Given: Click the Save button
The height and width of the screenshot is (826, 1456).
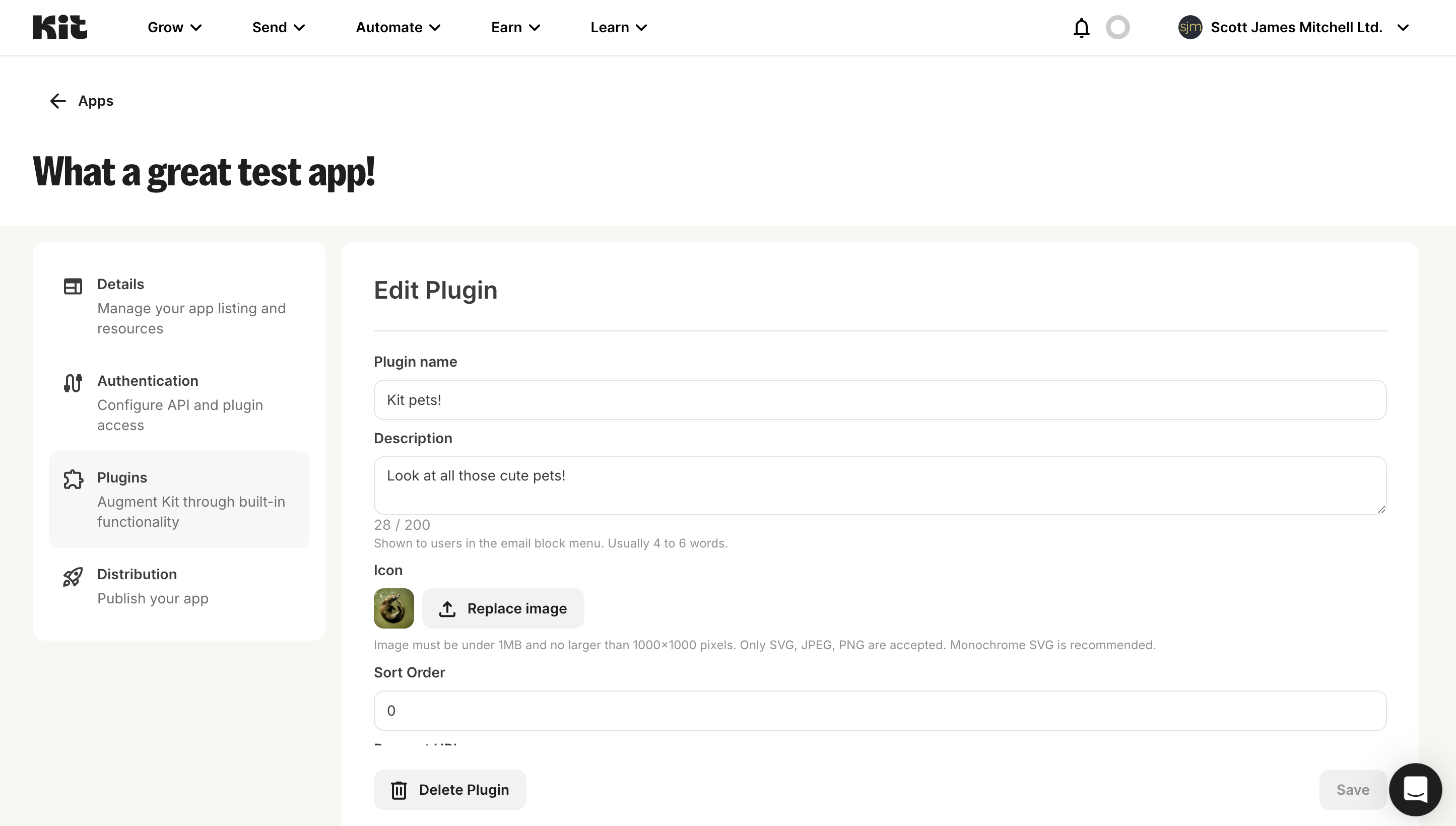Looking at the screenshot, I should pos(1353,790).
